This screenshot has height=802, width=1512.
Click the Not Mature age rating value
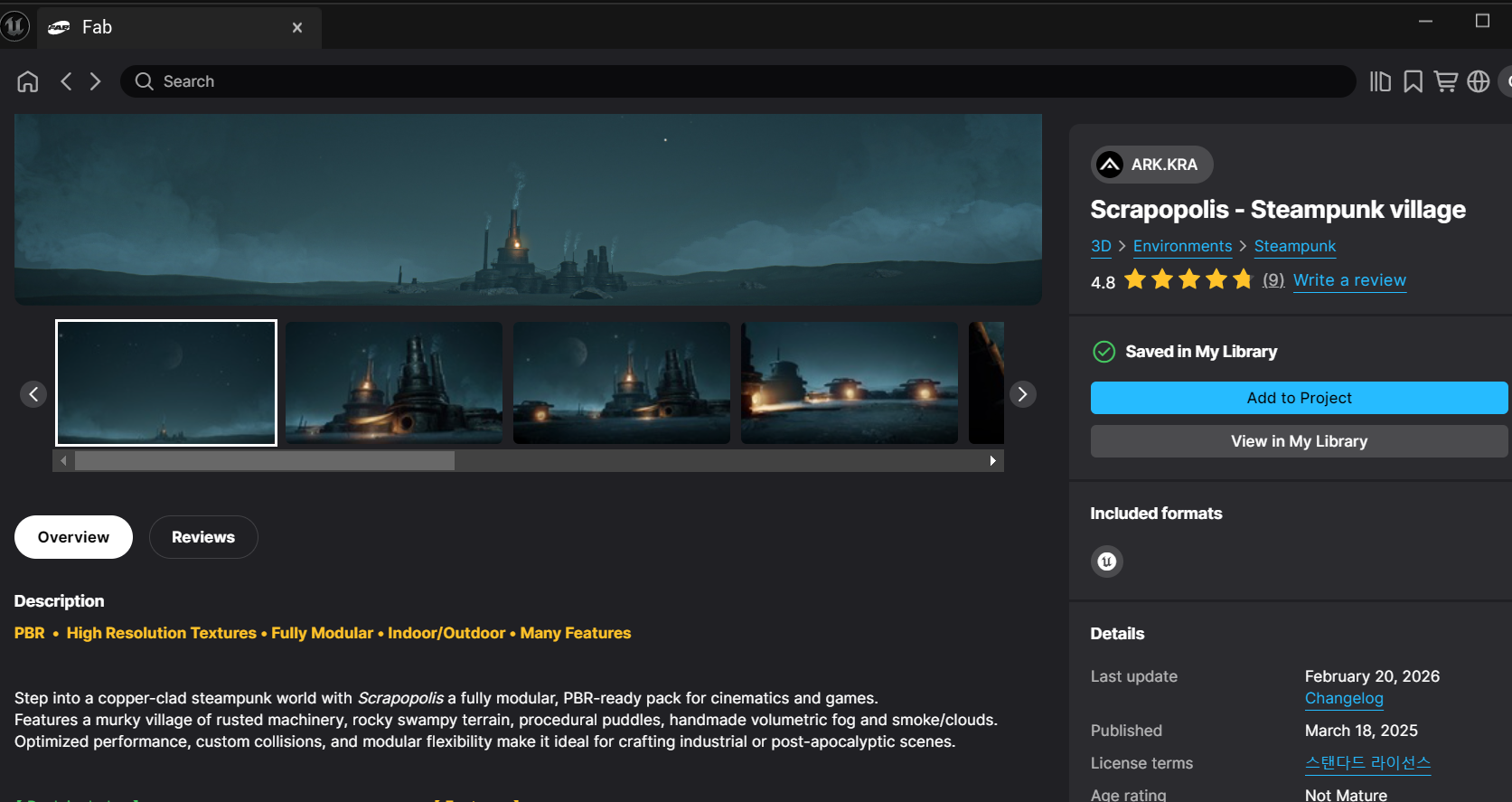[1346, 795]
